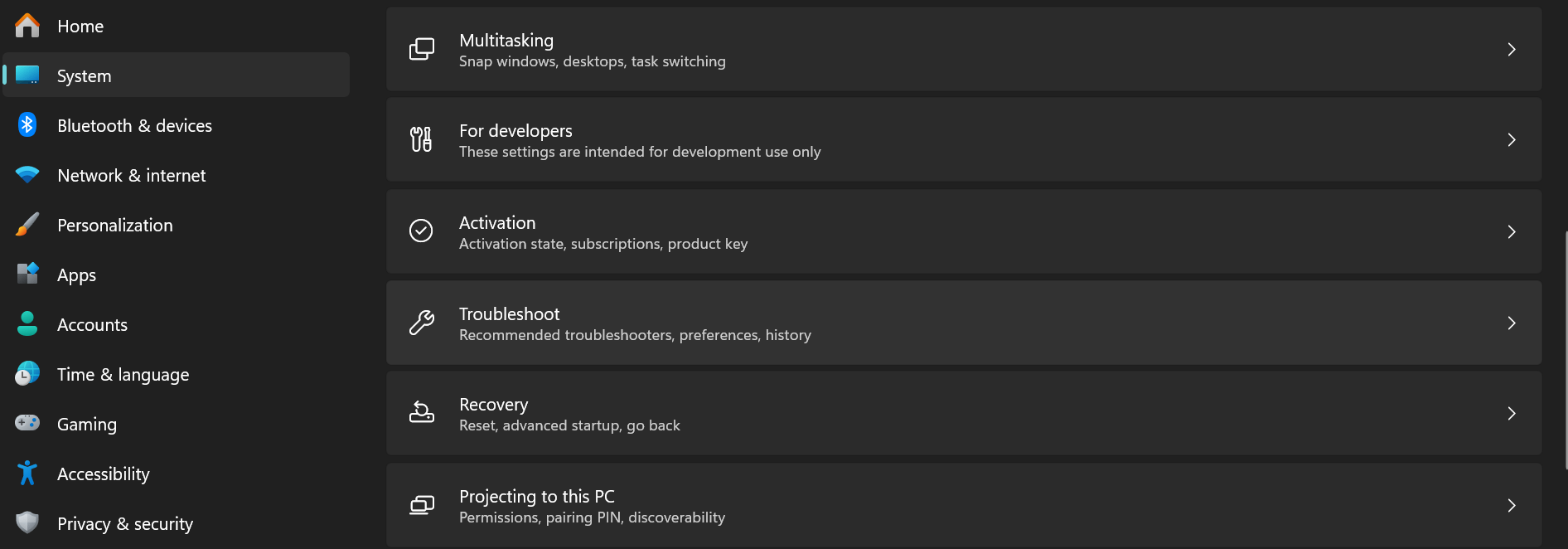Select the Accounts person icon

coord(27,324)
